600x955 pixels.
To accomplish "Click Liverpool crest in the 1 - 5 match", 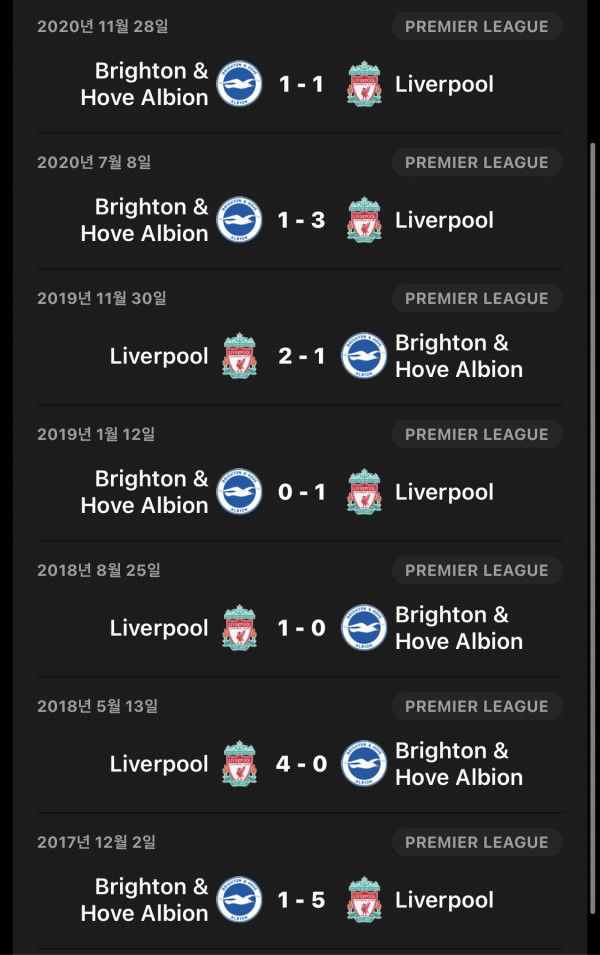I will 364,900.
